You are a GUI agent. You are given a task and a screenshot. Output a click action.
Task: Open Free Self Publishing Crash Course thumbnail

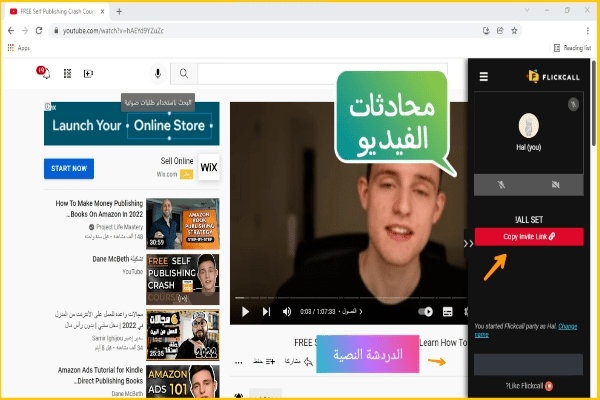[183, 279]
